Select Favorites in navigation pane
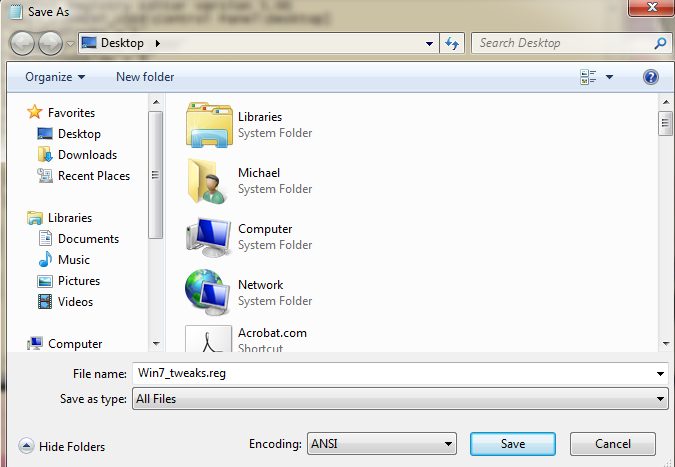The image size is (675, 467). (71, 113)
